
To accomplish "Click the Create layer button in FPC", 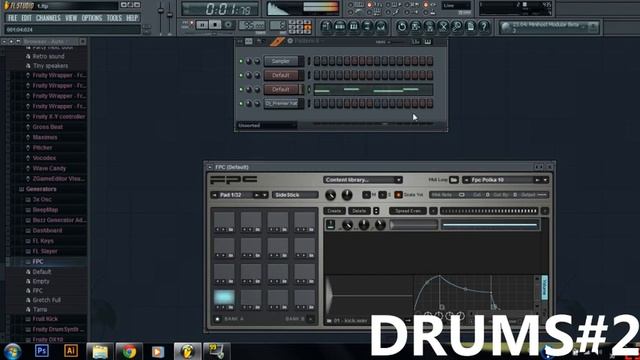I will tap(334, 211).
